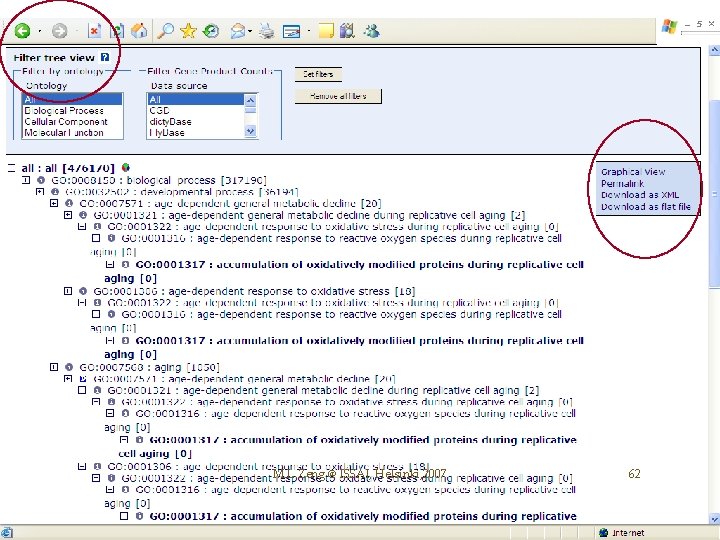Open the Back button history dropdown arrow

click(x=39, y=31)
